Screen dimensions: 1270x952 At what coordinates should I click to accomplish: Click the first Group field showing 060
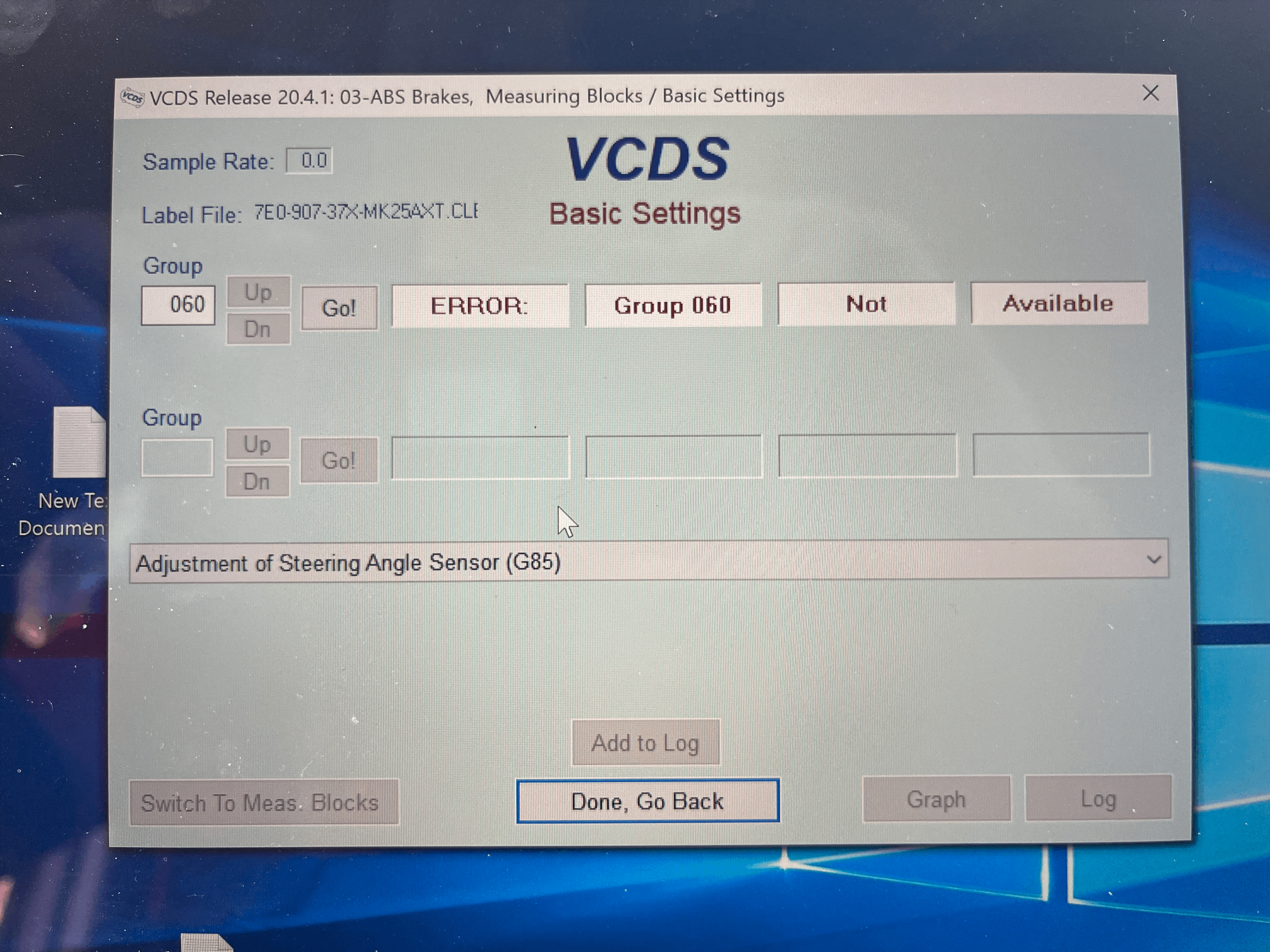click(178, 305)
